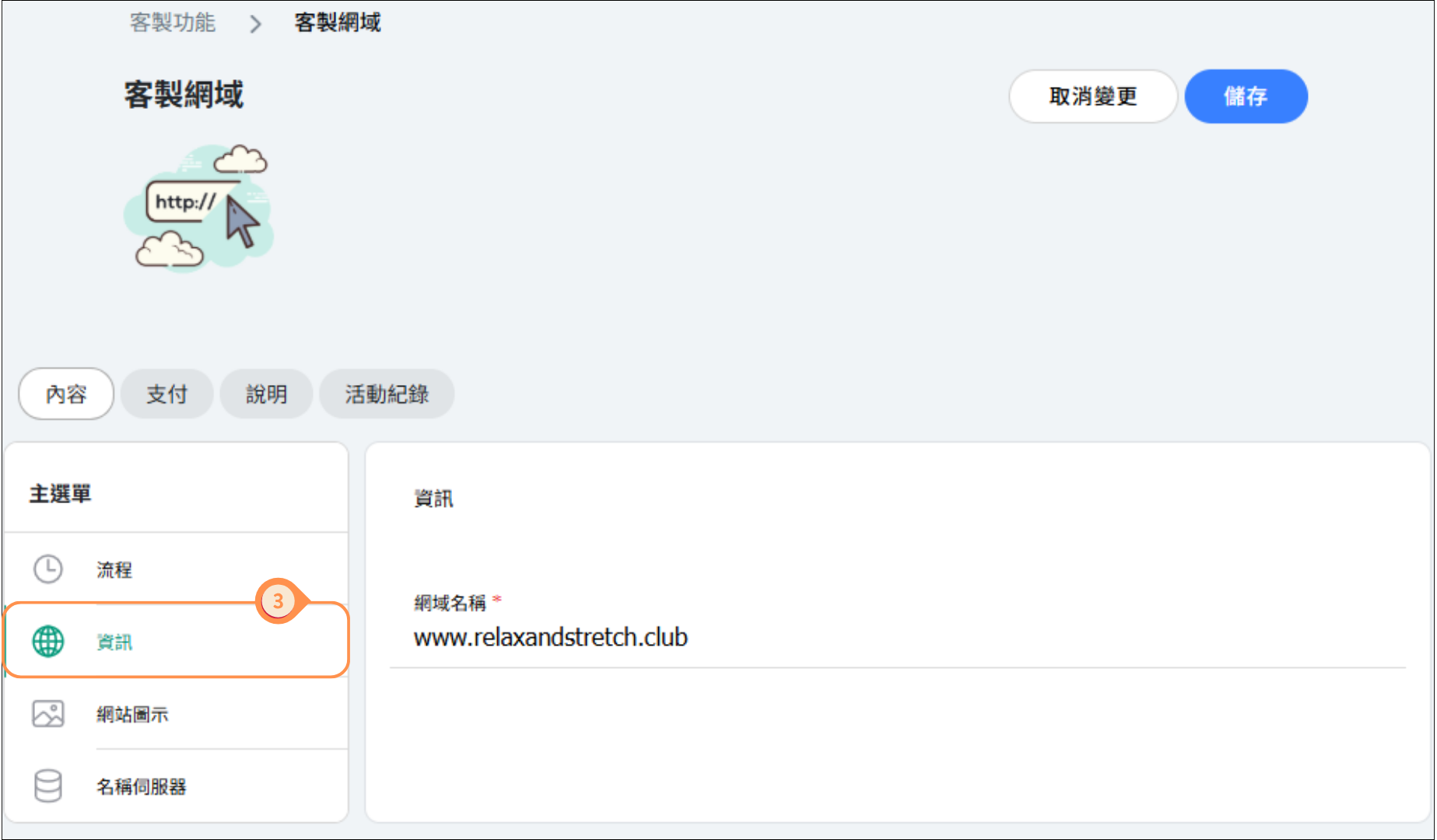View the 活動紀錄 tab
The height and width of the screenshot is (840, 1437).
(x=387, y=394)
